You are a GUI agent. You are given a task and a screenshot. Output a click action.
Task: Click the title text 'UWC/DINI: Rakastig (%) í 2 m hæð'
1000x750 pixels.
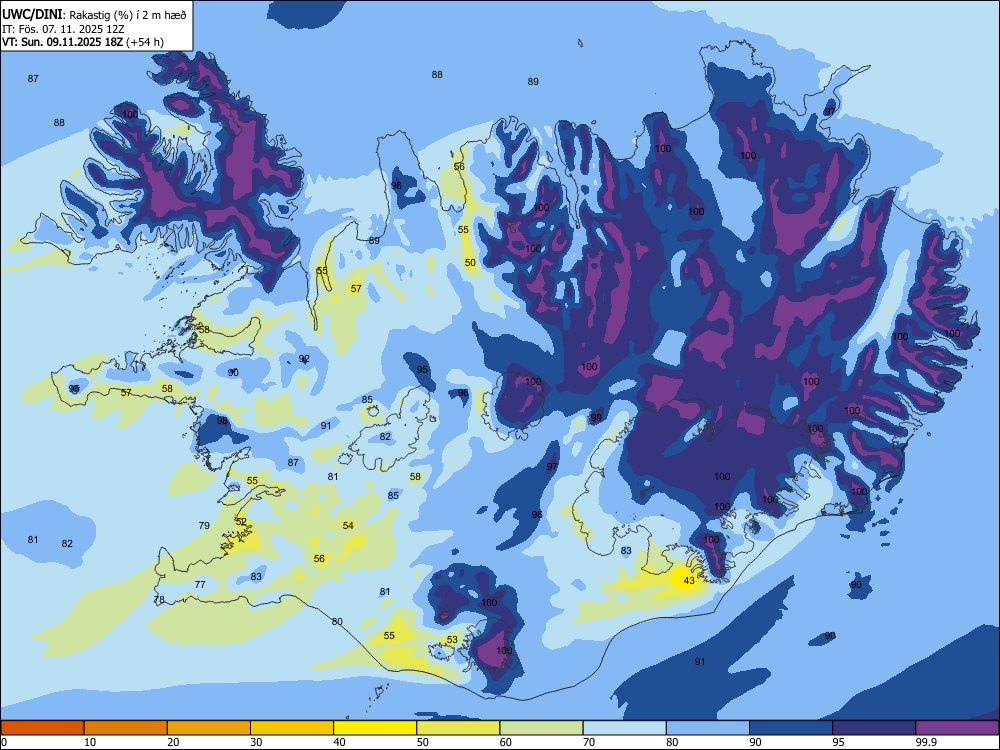[94, 15]
